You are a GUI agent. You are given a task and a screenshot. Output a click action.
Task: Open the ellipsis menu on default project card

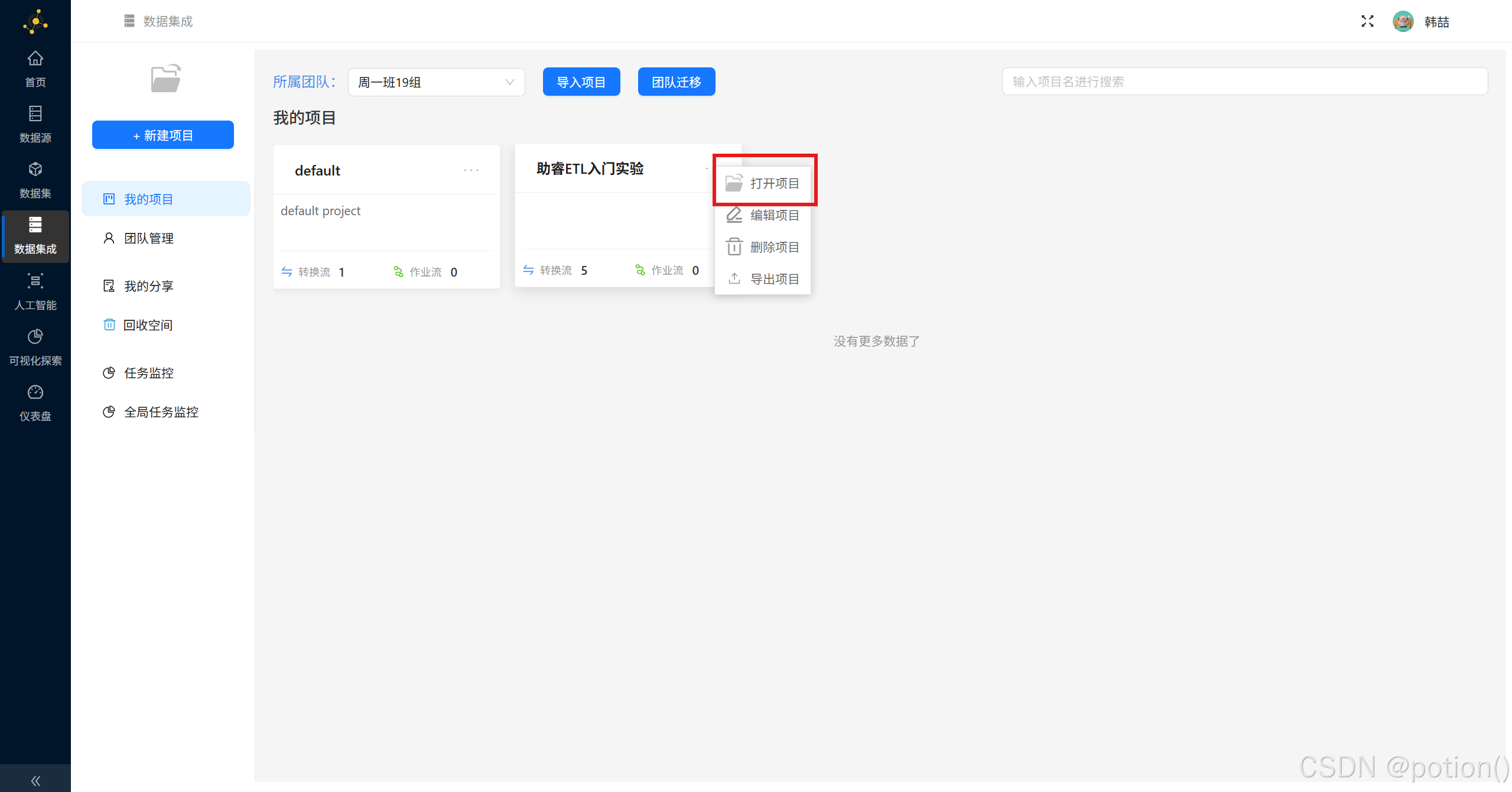click(471, 170)
